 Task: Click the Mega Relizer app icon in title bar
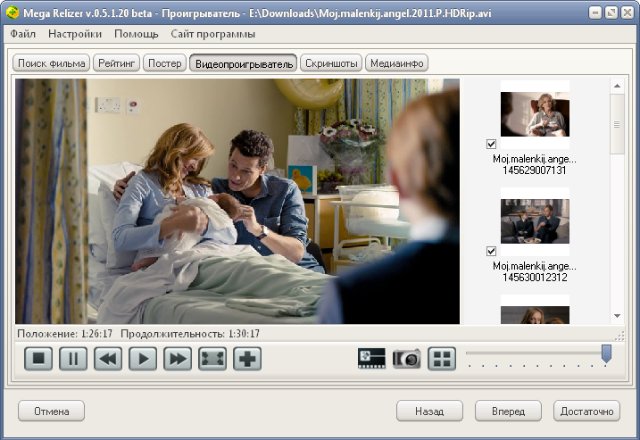[x=13, y=13]
